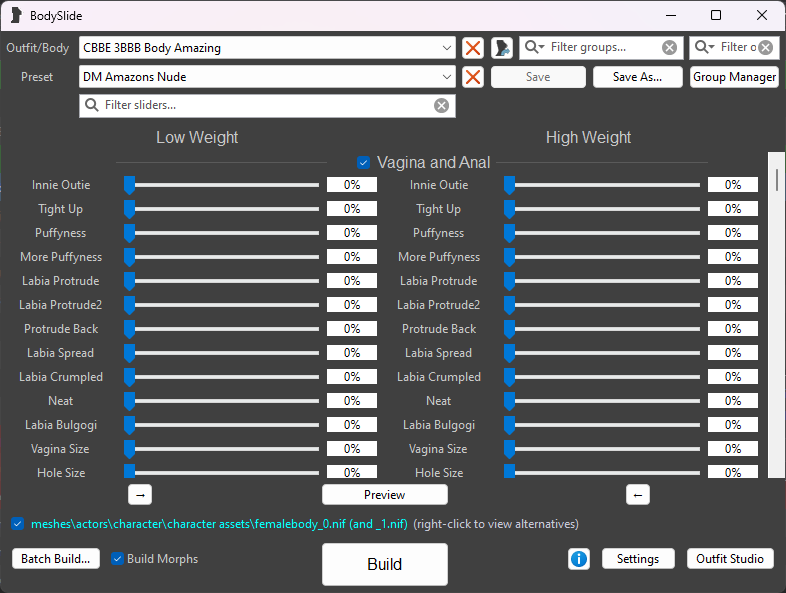This screenshot has width=786, height=593.
Task: Minimize the BodySlide window
Action: click(x=671, y=16)
